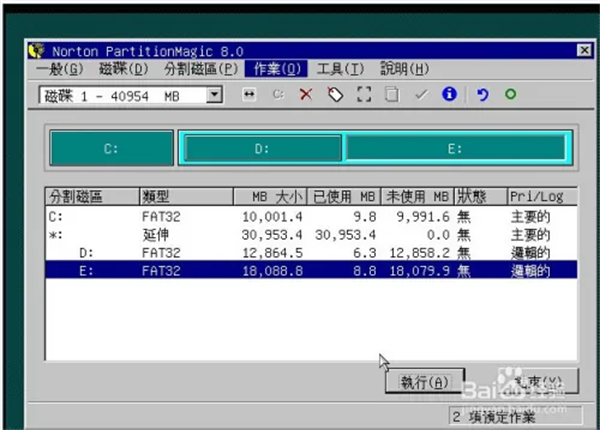Click the 18,079.9 unused MB cell

point(419,271)
